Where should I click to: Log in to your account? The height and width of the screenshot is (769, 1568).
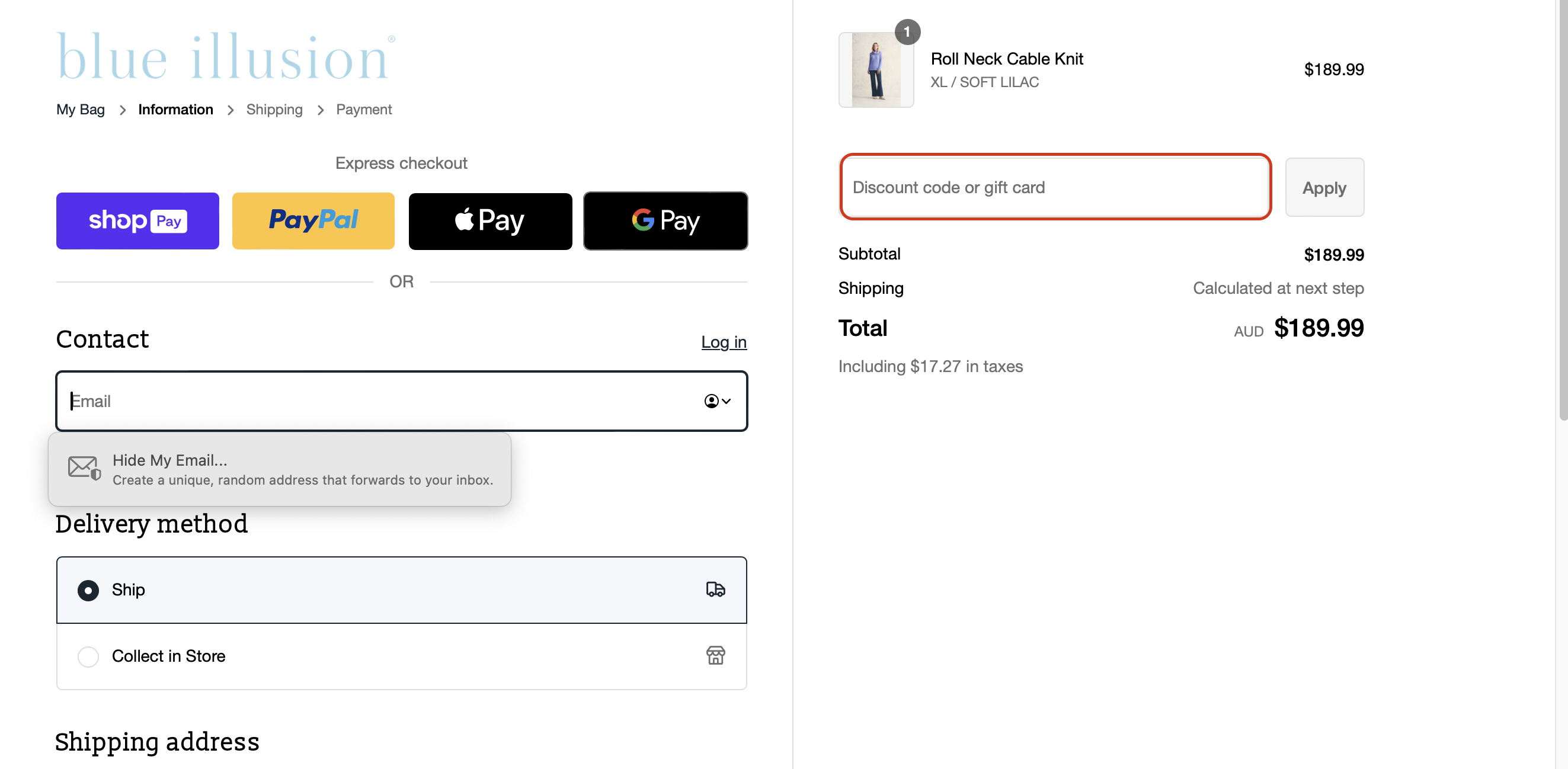pyautogui.click(x=724, y=342)
